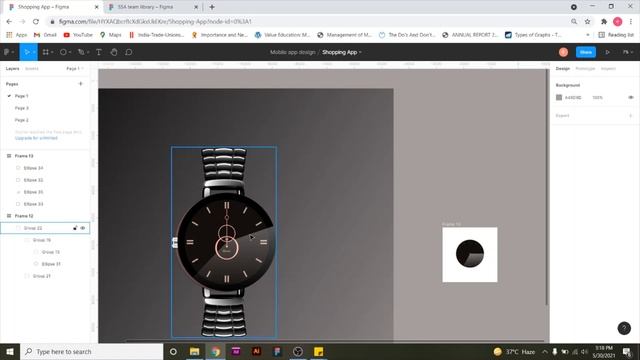This screenshot has width=640, height=360.
Task: Open the region tools dropdown arrow
Action: click(x=52, y=52)
